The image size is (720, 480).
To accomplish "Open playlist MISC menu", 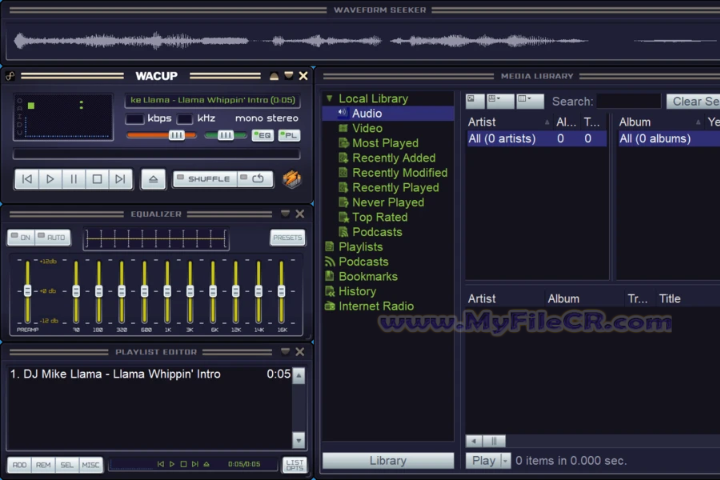I will (90, 465).
